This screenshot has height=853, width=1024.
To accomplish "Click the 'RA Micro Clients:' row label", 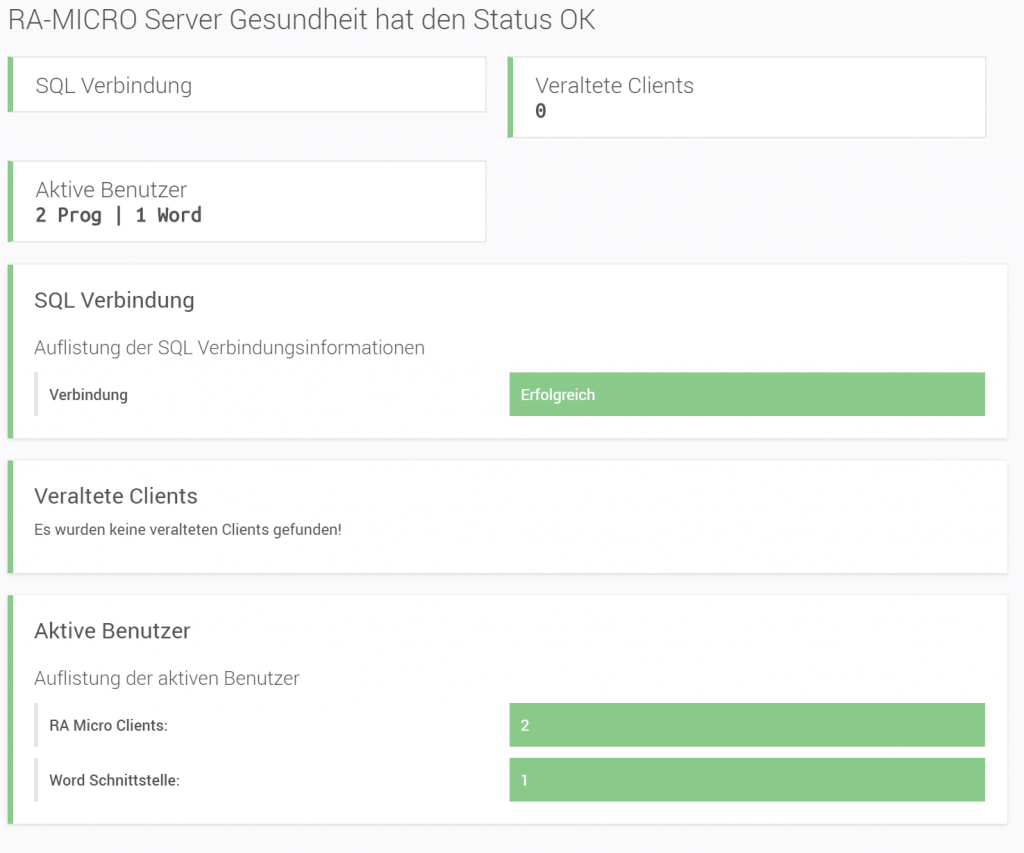I will (x=108, y=725).
